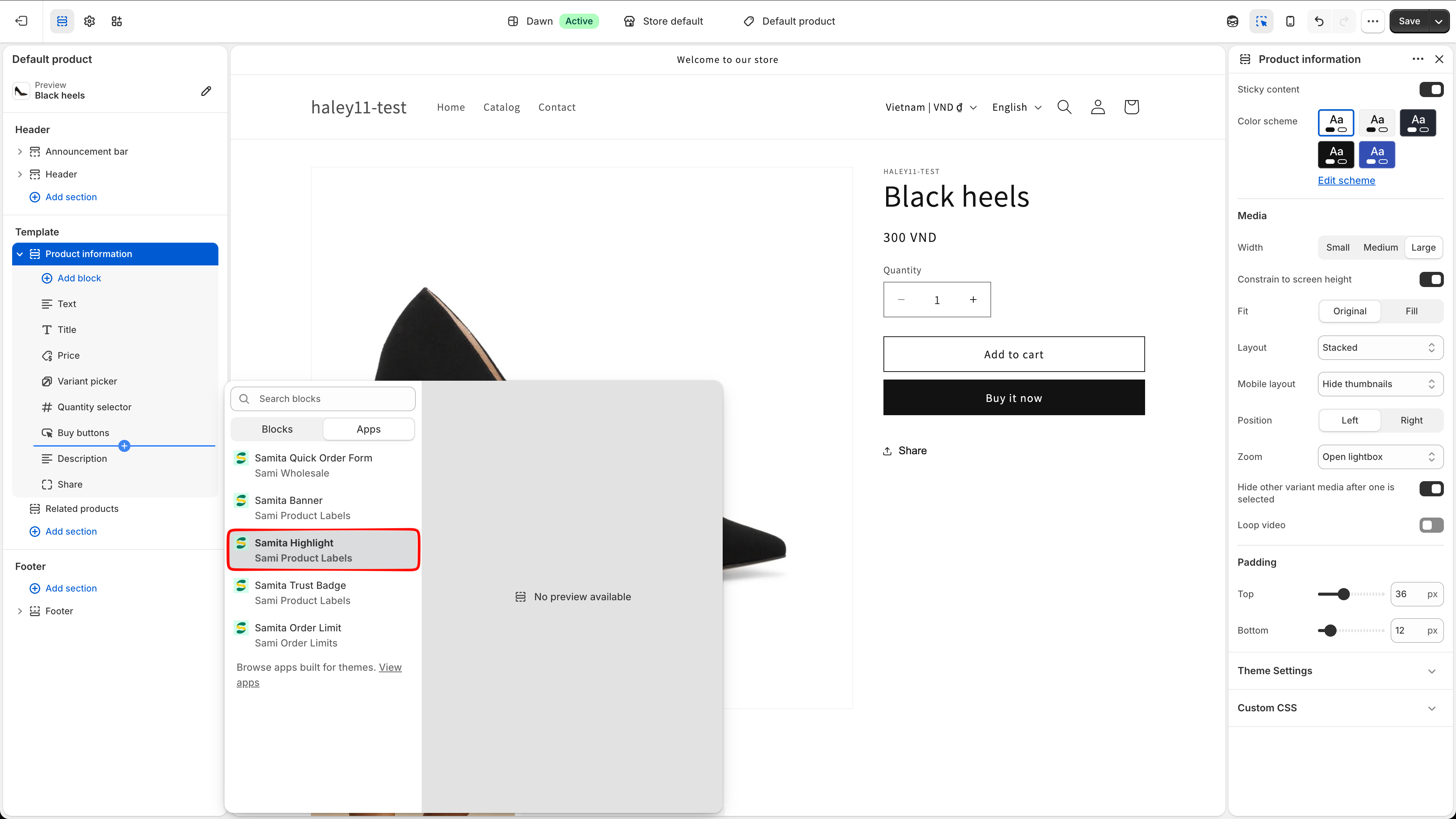Image resolution: width=1456 pixels, height=819 pixels.
Task: Click the Save button
Action: (1409, 21)
